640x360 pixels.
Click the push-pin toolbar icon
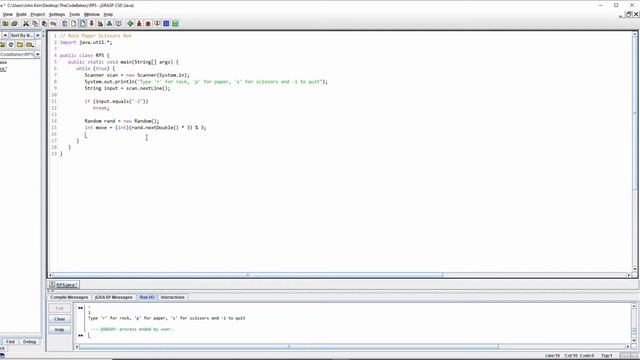coord(91,24)
